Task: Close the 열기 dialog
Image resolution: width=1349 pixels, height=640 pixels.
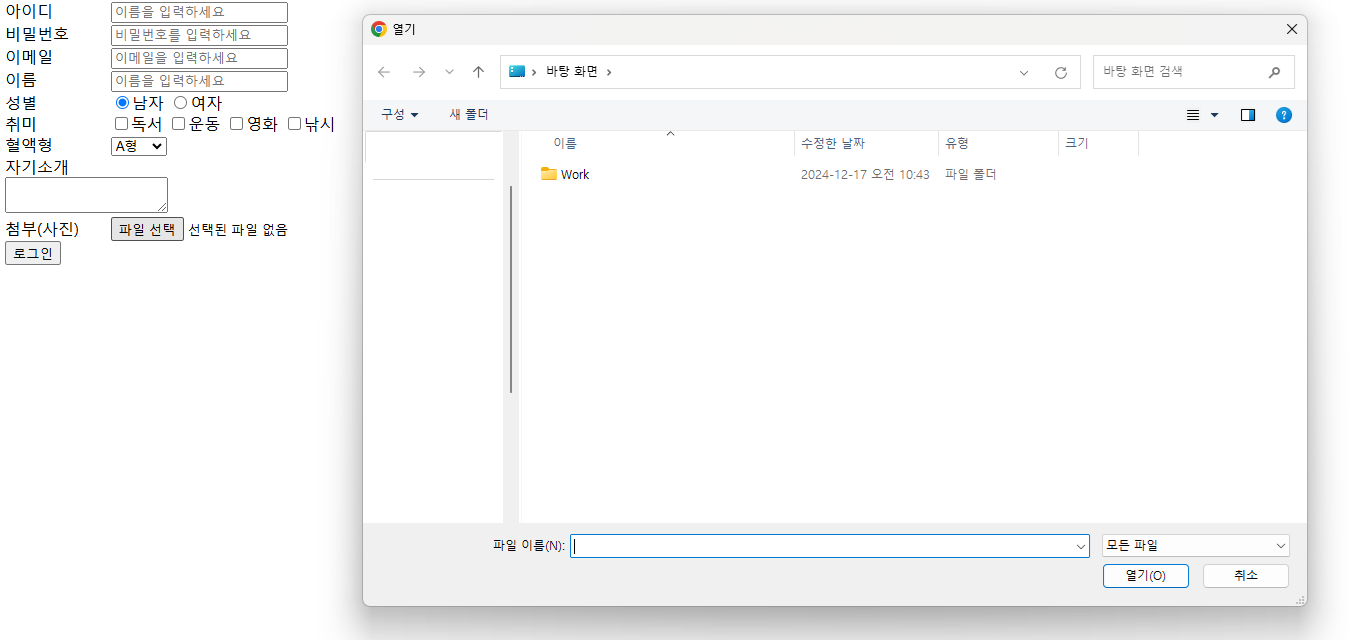Action: 1291,29
